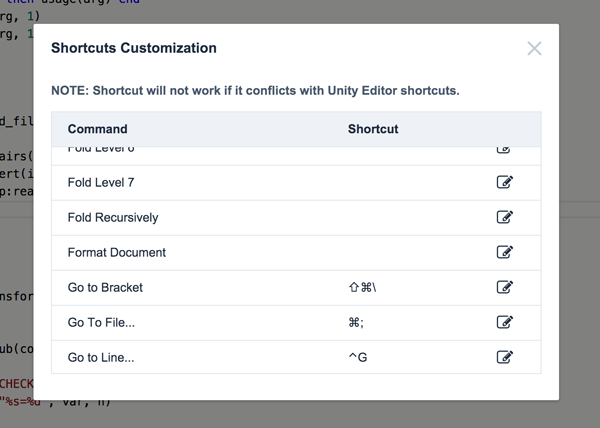Select the Fold Recursively command row

pyautogui.click(x=296, y=218)
